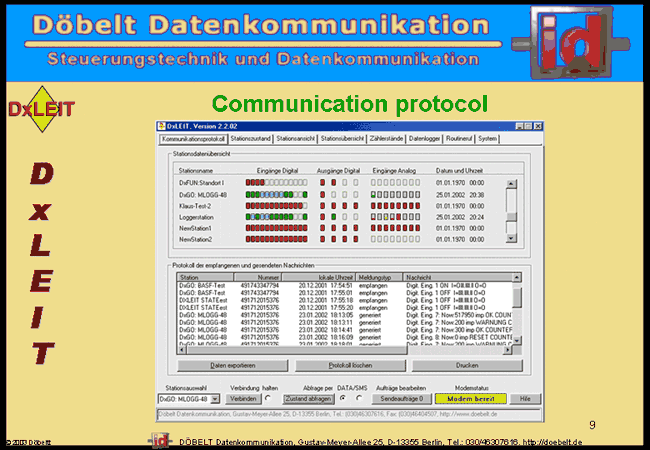Image resolution: width=650 pixels, height=450 pixels.
Task: Click digital outputs indicators of DxFUN:Standort I
Action: point(339,183)
